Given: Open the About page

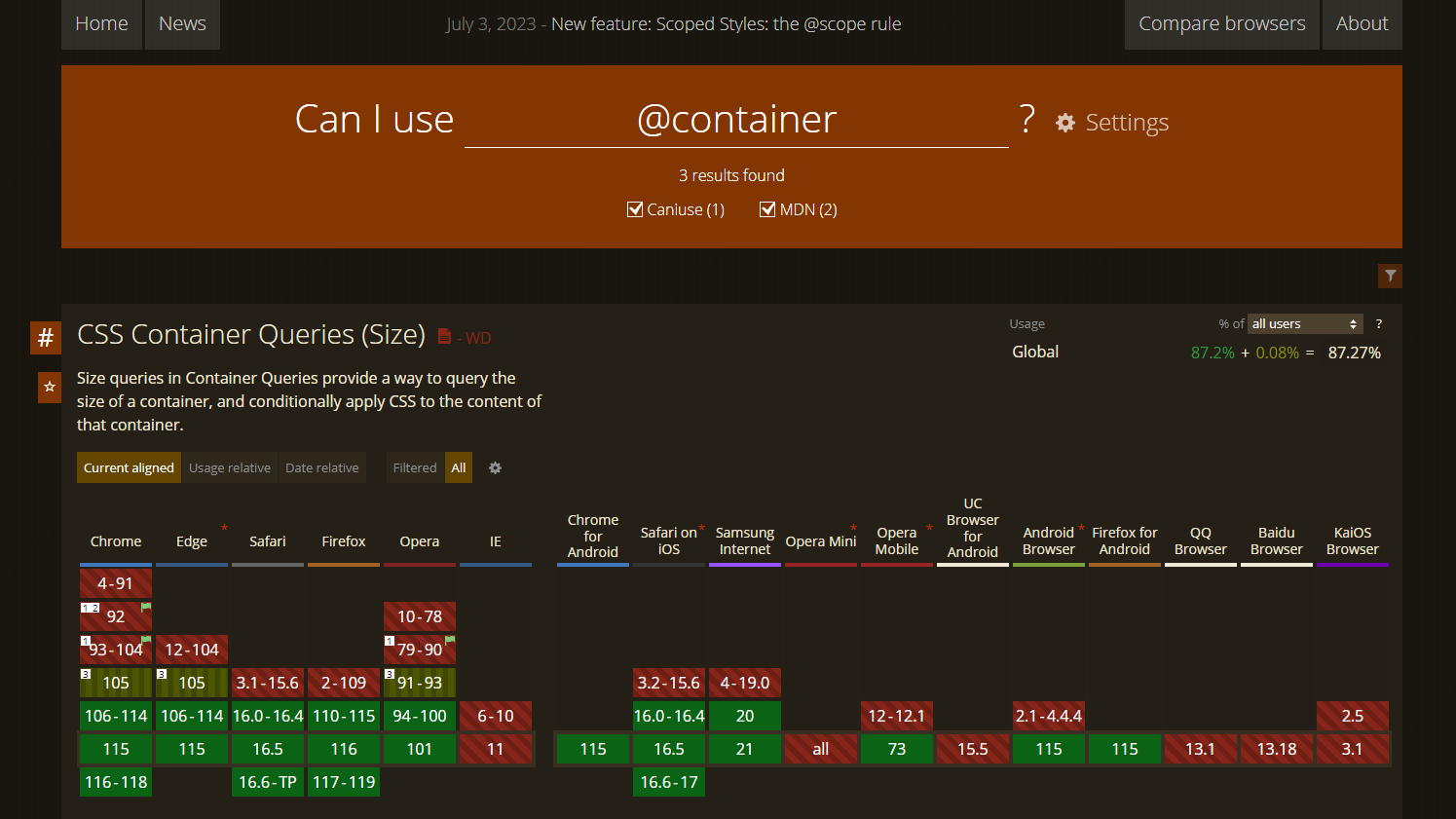Looking at the screenshot, I should pyautogui.click(x=1362, y=24).
